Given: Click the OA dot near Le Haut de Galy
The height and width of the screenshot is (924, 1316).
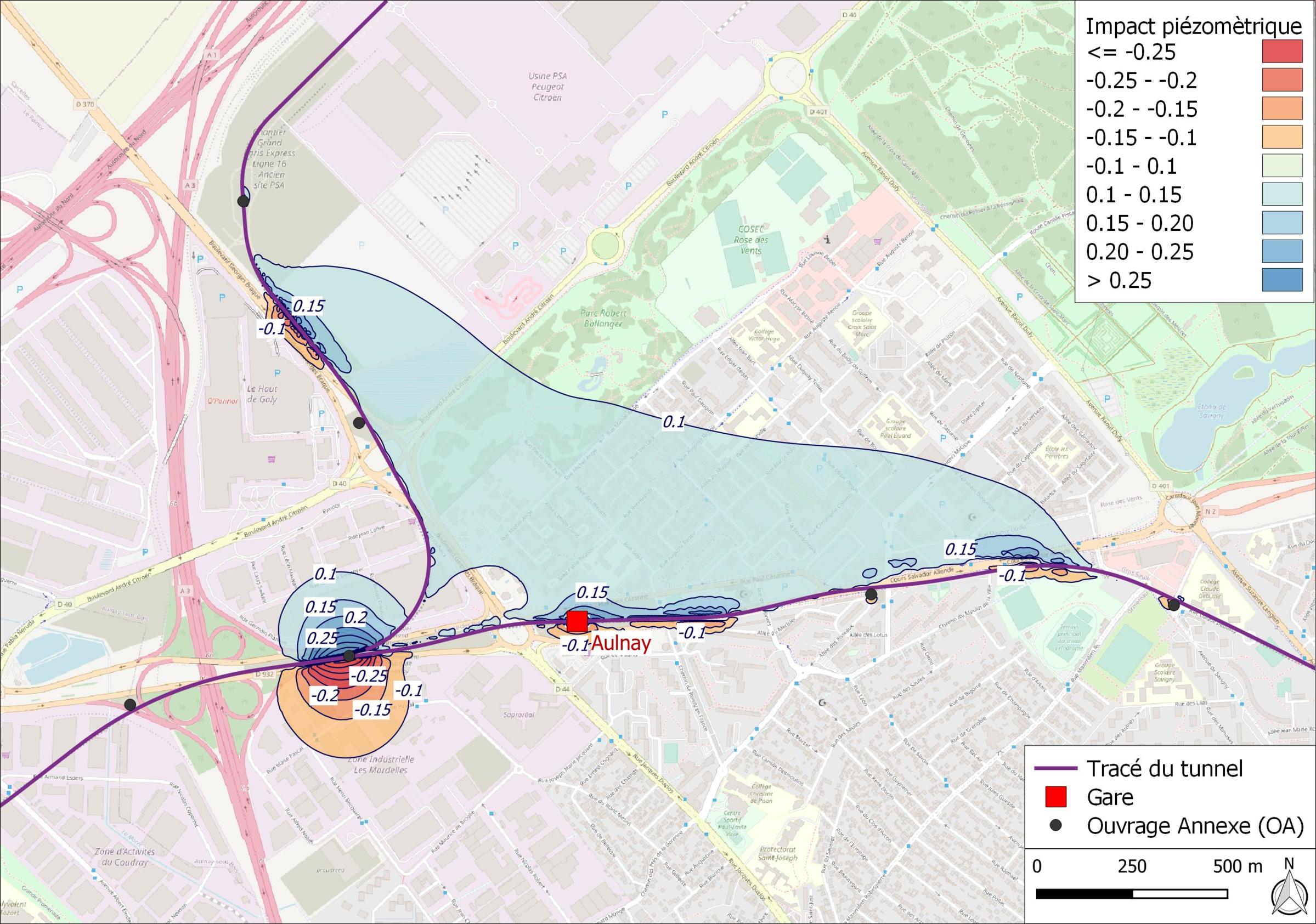Looking at the screenshot, I should pos(359,423).
